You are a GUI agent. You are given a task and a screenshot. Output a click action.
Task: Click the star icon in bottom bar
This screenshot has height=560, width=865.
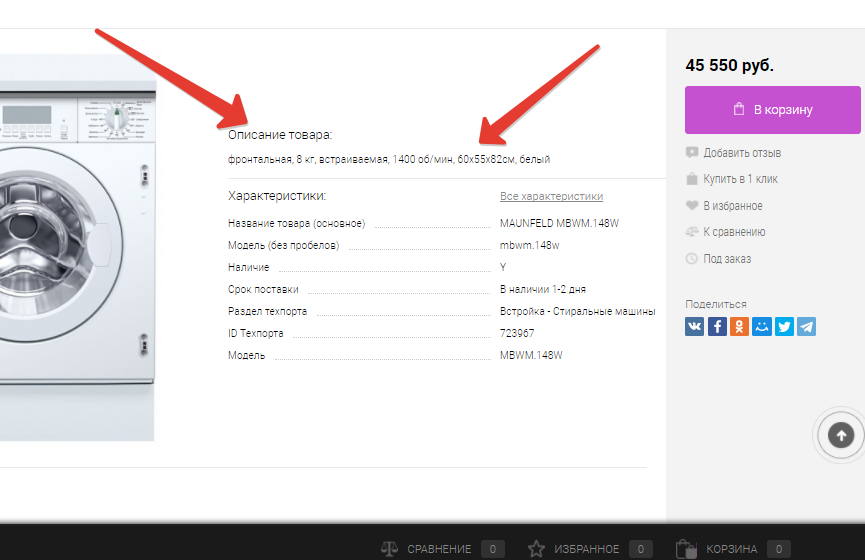pyautogui.click(x=536, y=548)
